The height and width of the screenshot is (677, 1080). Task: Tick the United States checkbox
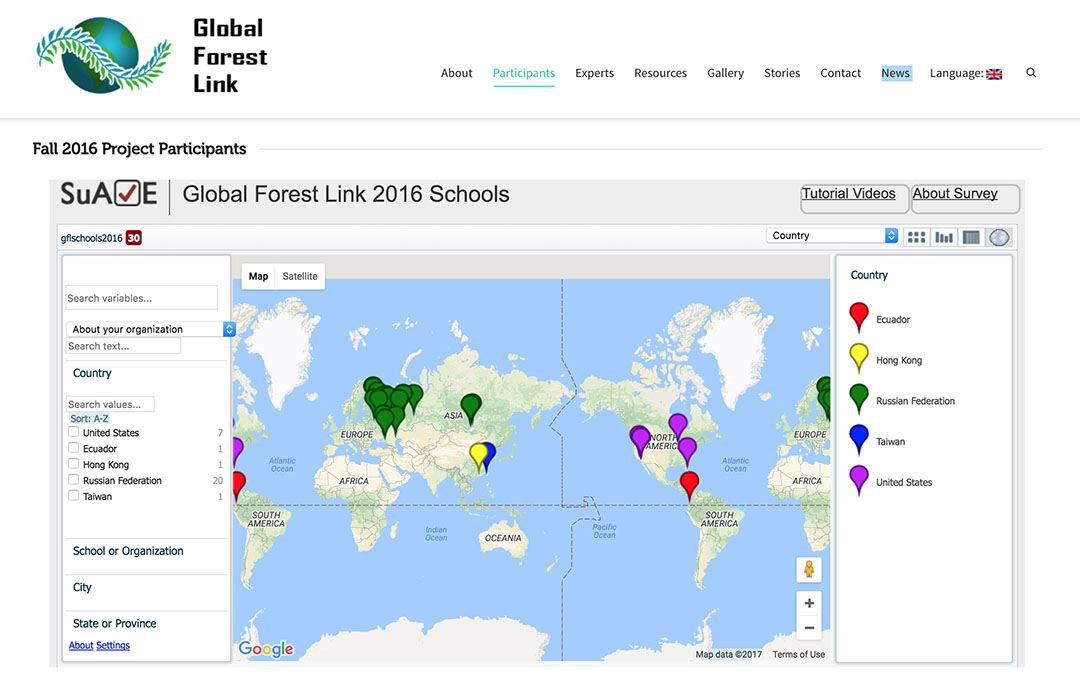74,432
